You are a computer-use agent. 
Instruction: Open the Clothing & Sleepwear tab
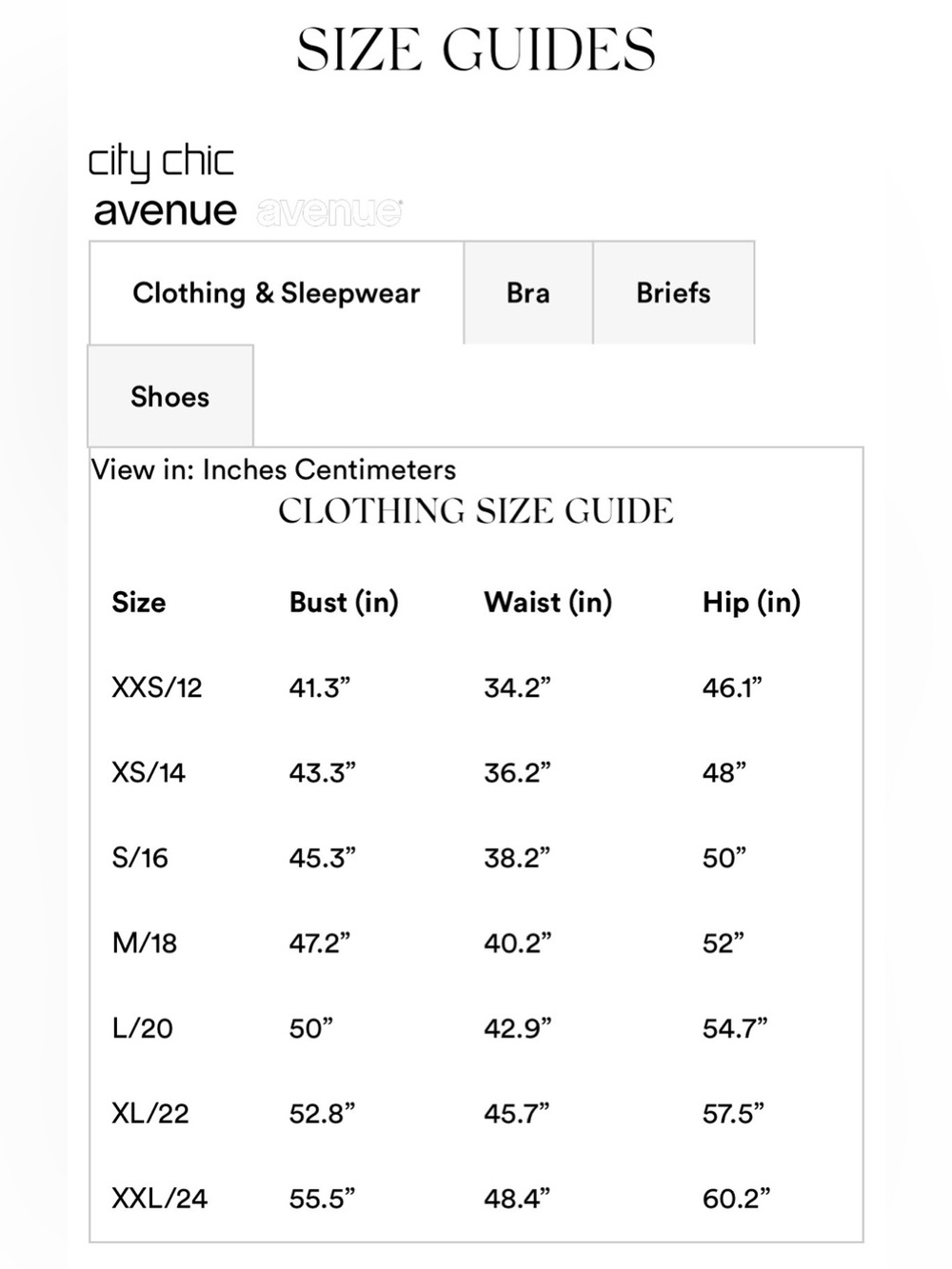coord(276,293)
